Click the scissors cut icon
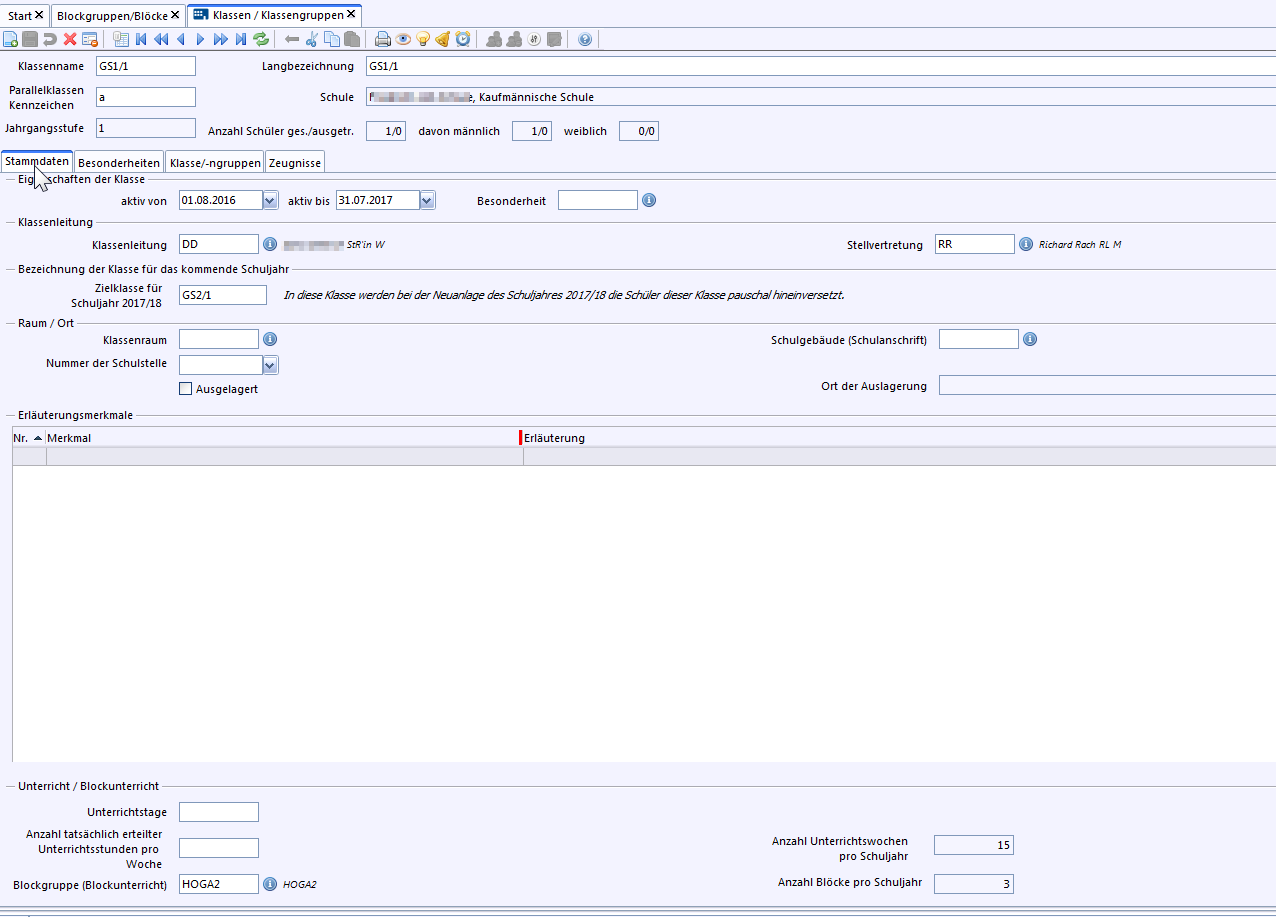1276x917 pixels. point(312,39)
